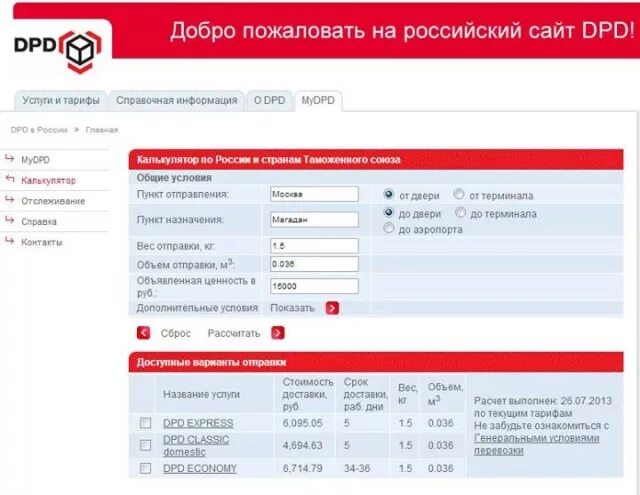The height and width of the screenshot is (495, 640).
Task: Open Отслеживание in the sidebar
Action: coord(53,201)
